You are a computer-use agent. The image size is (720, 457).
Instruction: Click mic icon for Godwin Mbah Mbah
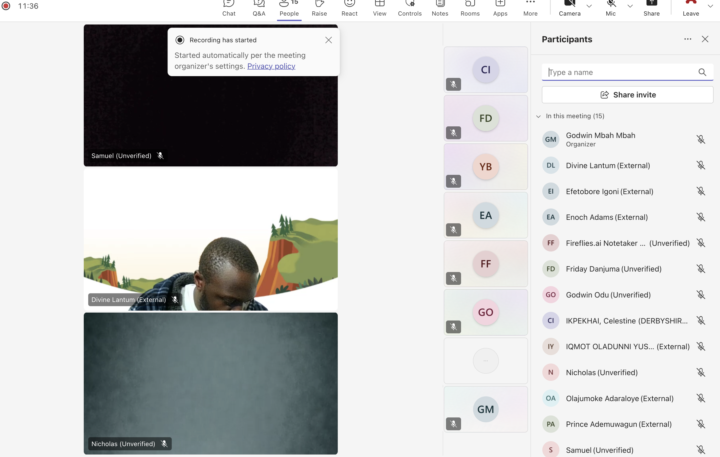click(701, 139)
